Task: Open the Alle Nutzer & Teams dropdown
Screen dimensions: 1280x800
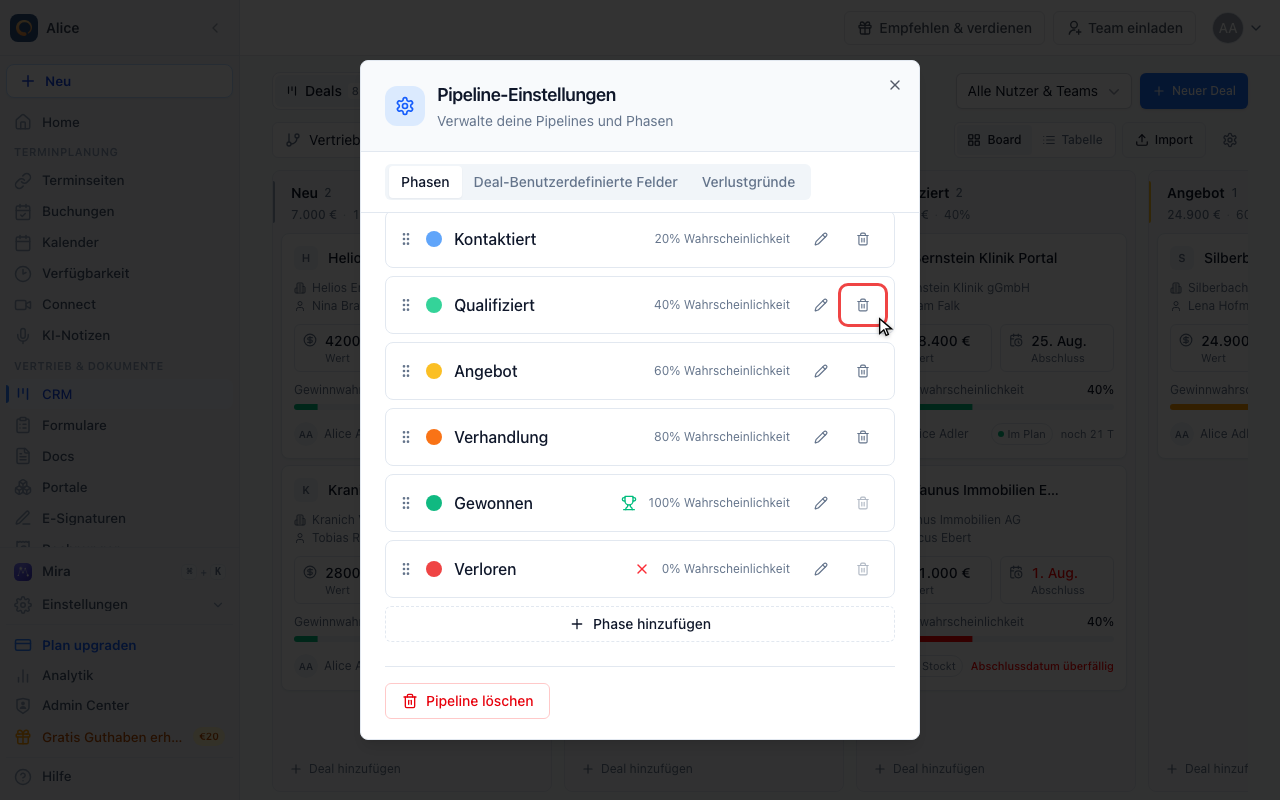Action: pos(1043,91)
